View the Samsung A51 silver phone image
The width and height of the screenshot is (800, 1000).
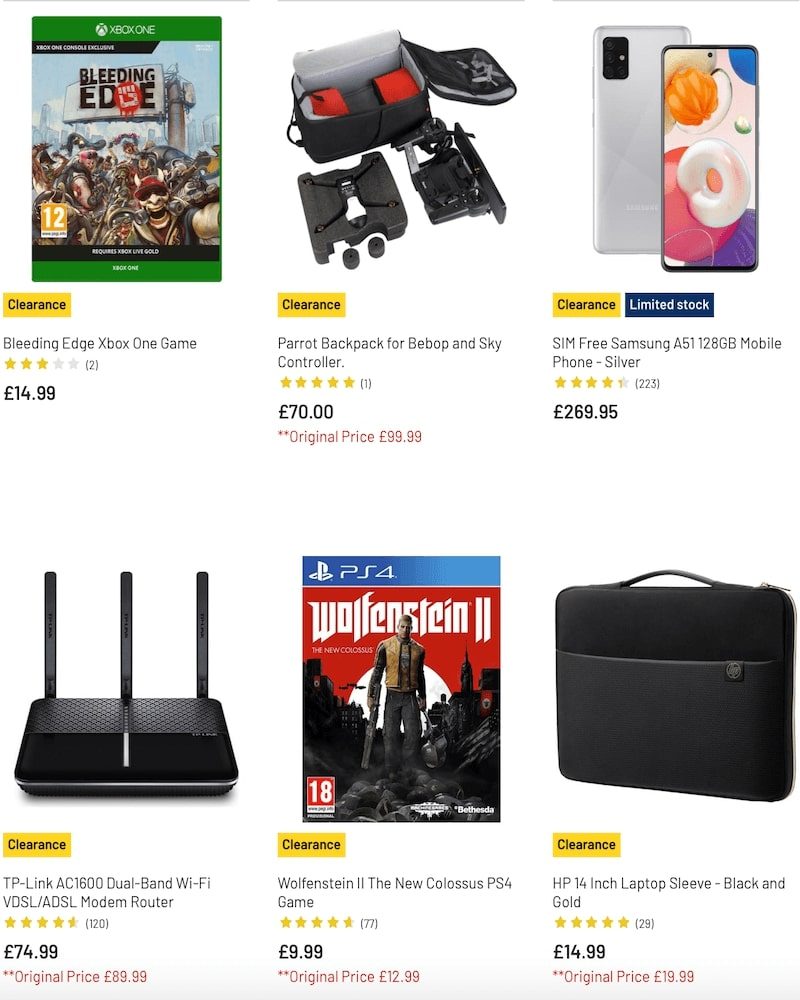click(x=675, y=149)
